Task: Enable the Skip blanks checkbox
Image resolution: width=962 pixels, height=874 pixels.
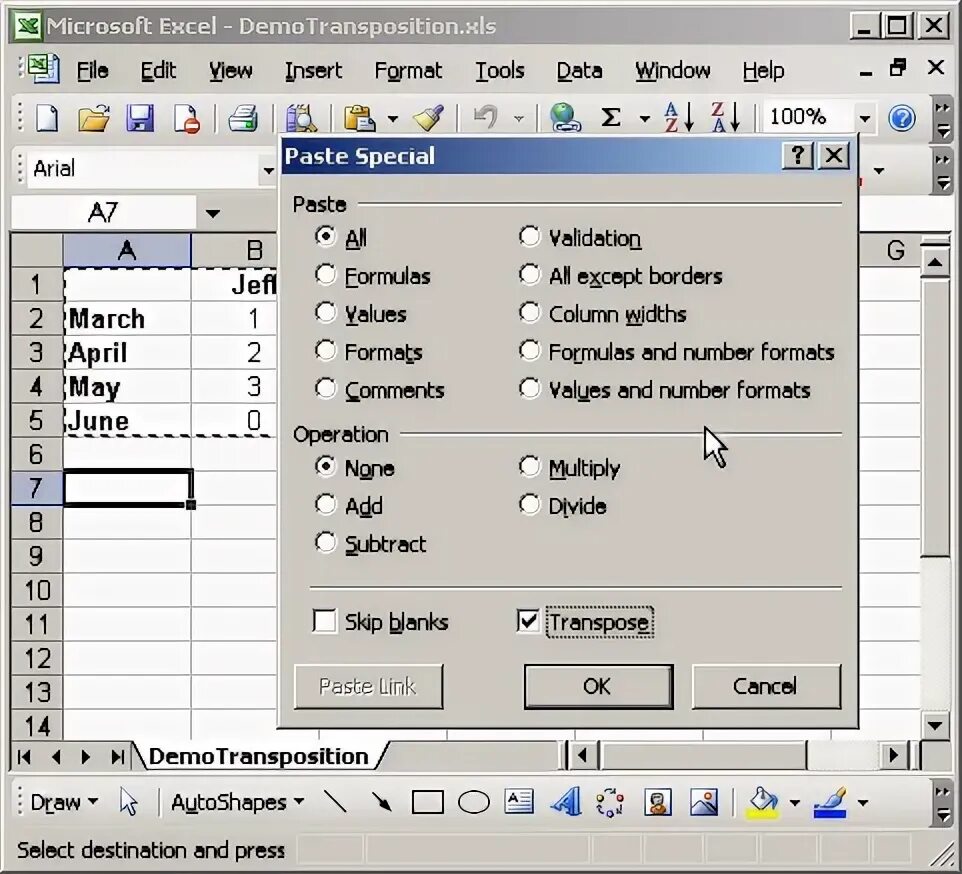Action: 325,621
